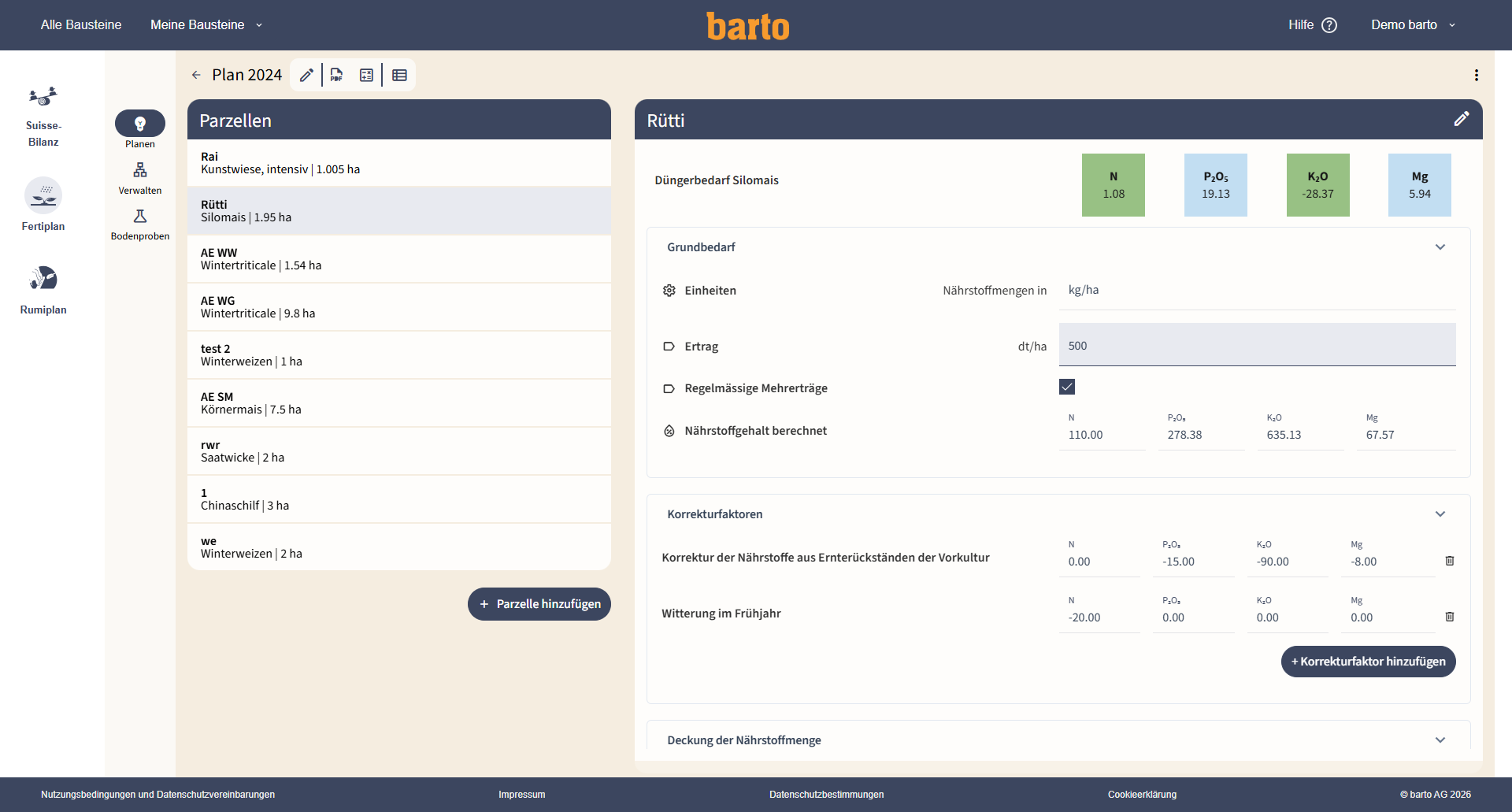Delete the Vorkultur Ernterückstände correction row

[x=1450, y=561]
